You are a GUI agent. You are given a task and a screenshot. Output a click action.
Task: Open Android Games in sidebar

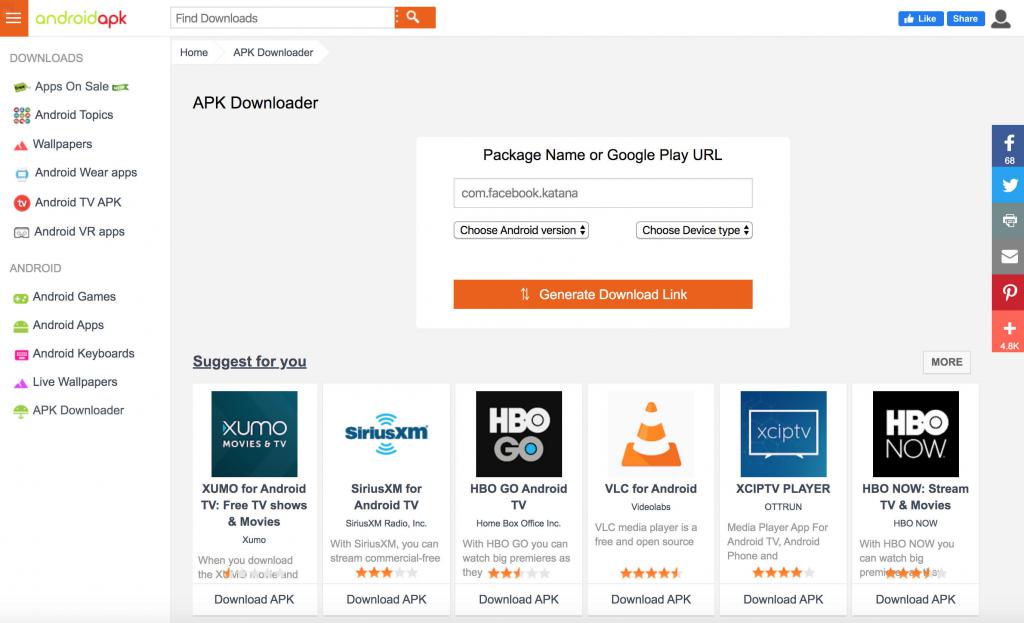(74, 297)
